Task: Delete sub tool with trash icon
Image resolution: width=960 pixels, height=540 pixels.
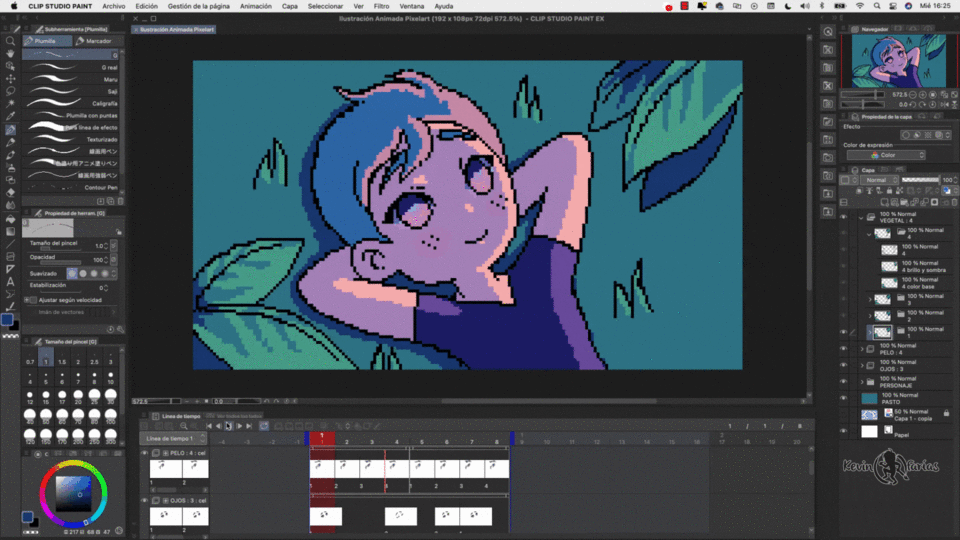Action: coord(121,201)
